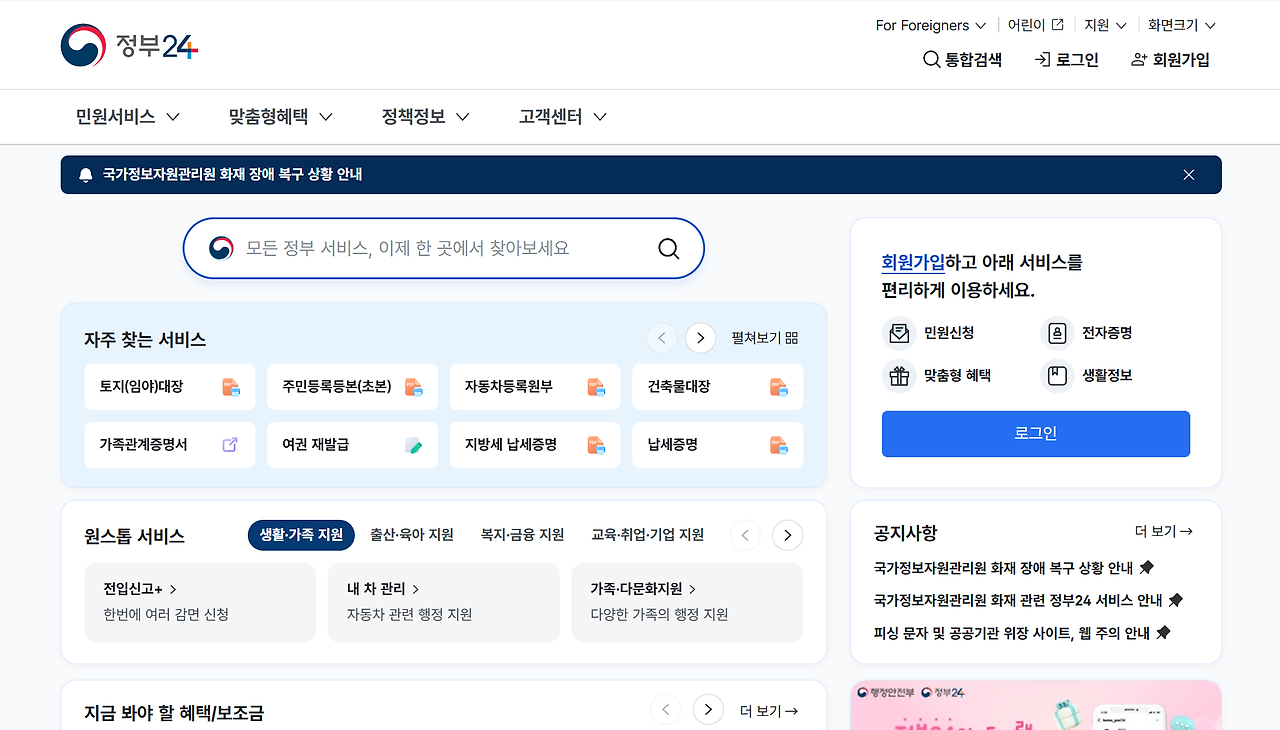The image size is (1280, 730).
Task: Click the 회원가입 link in the login card
Action: (913, 263)
